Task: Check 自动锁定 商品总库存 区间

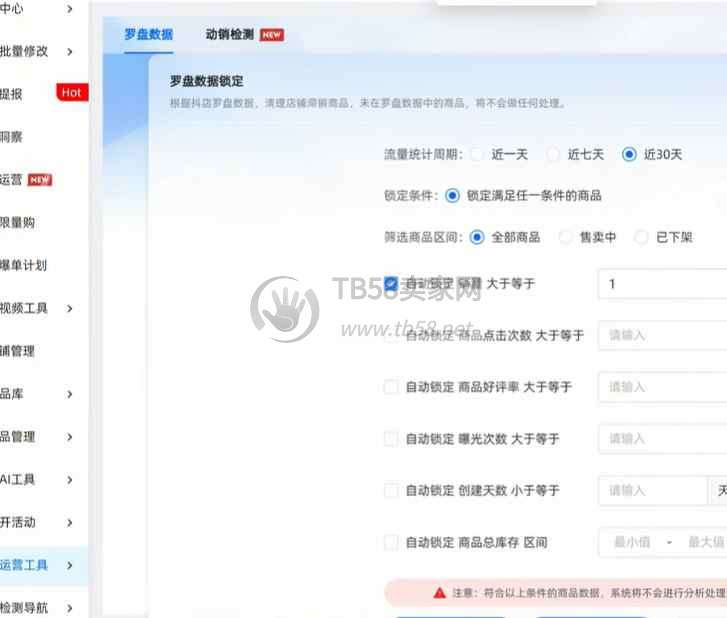Action: (x=391, y=542)
